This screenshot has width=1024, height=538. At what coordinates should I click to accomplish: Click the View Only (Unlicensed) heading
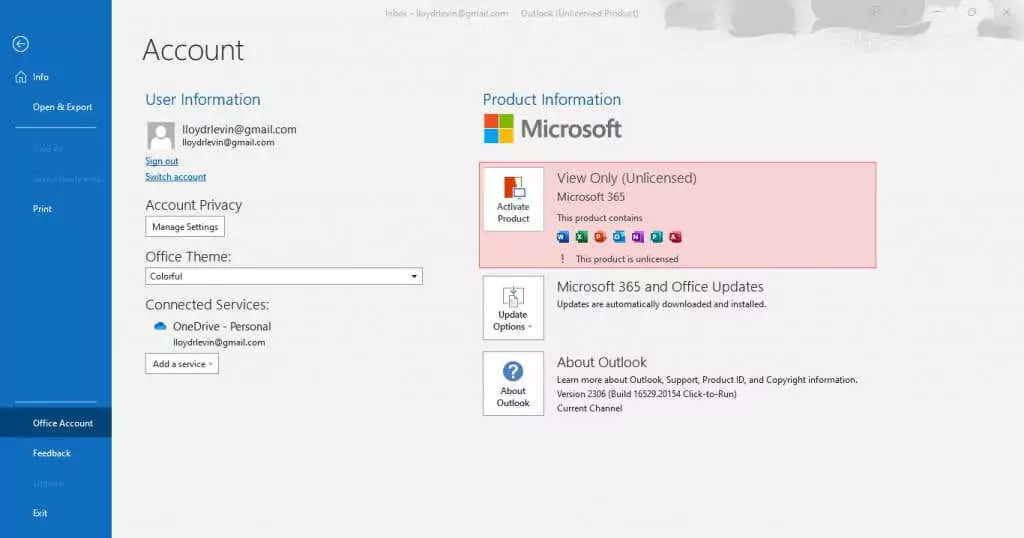[x=626, y=178]
